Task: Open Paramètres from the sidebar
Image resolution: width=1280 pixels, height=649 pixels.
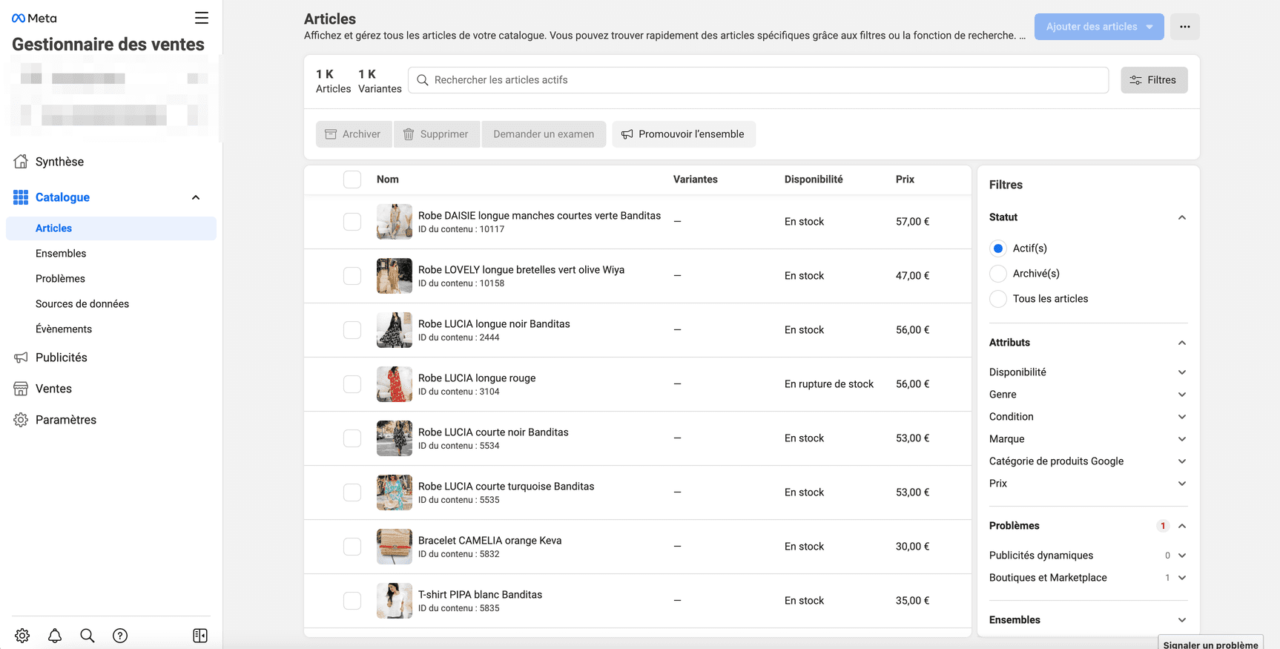Action: coord(65,419)
